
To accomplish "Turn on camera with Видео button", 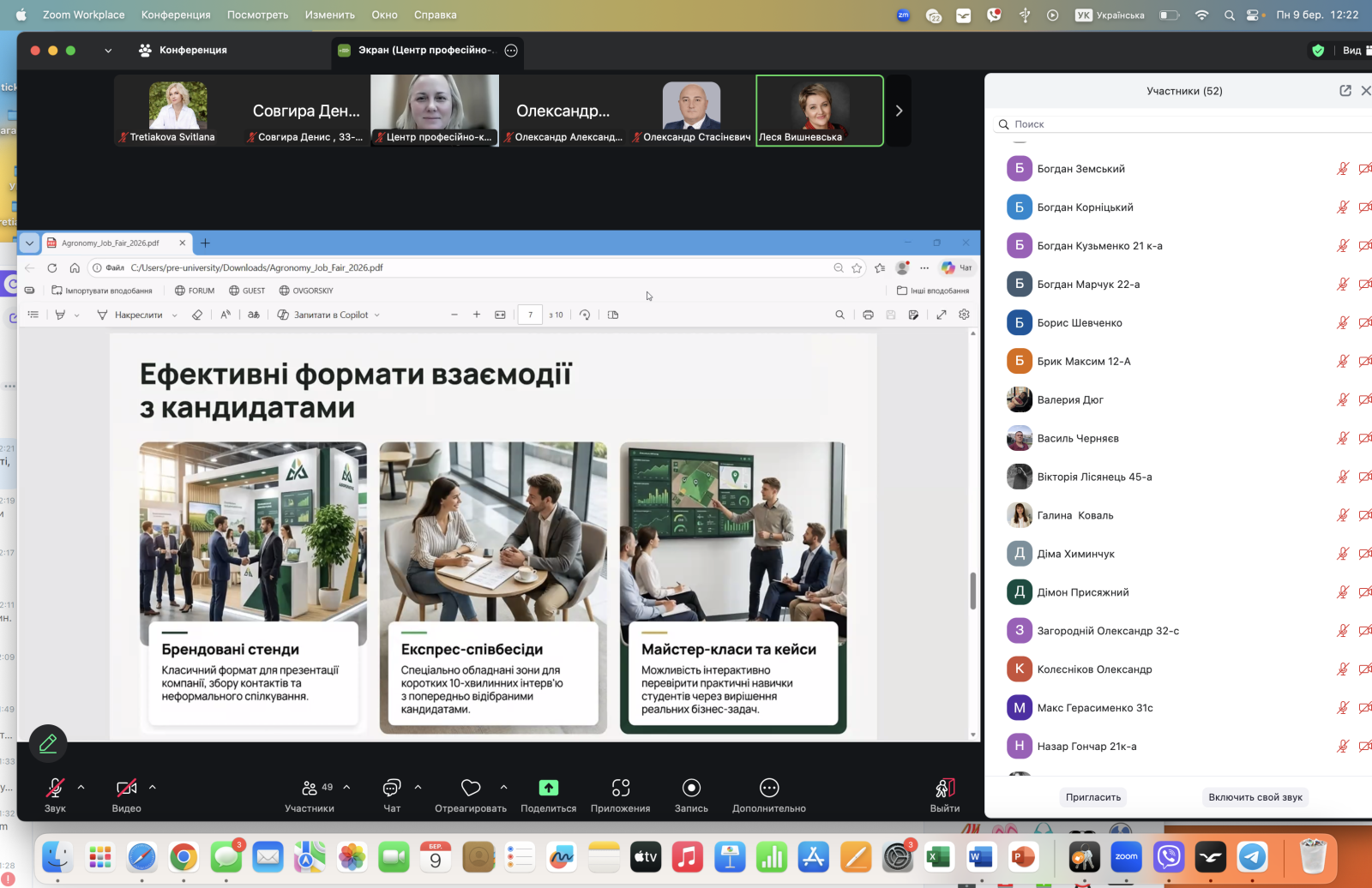I will click(x=126, y=788).
